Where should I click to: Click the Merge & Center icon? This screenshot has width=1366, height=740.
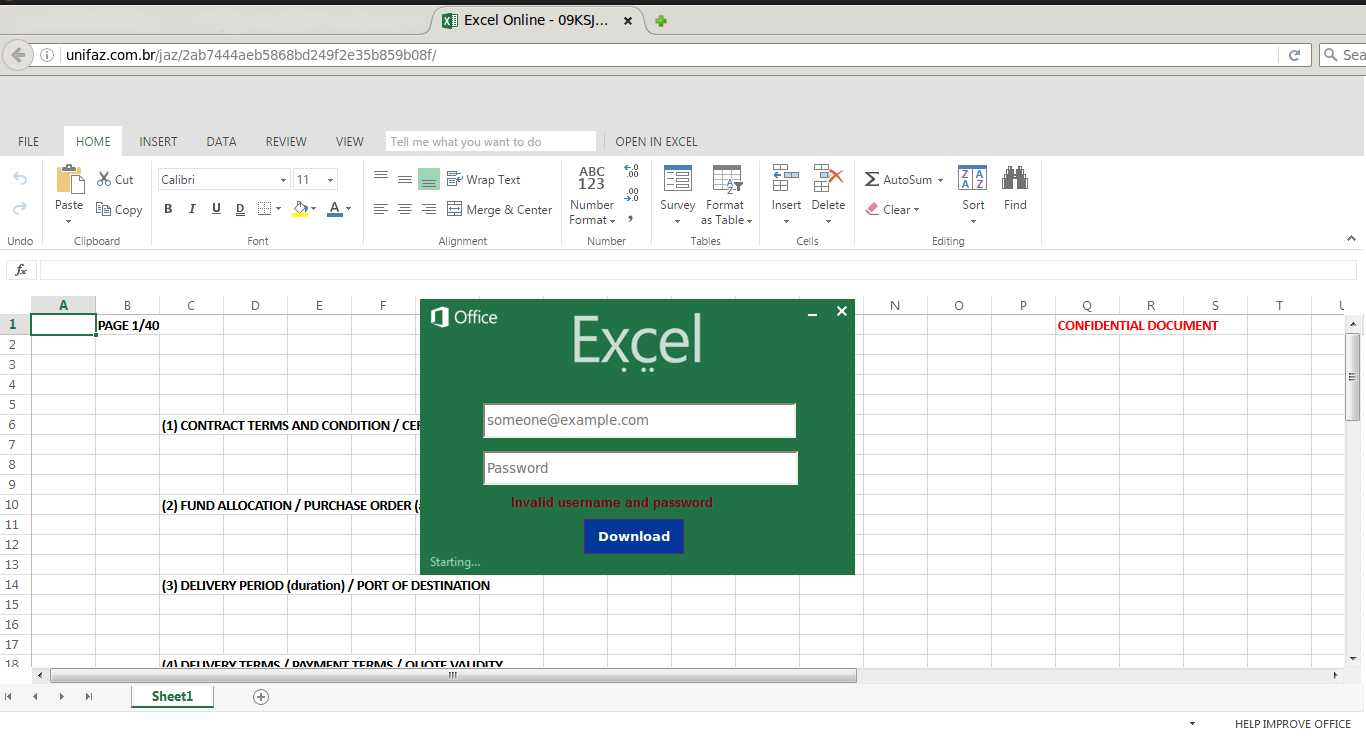(454, 209)
